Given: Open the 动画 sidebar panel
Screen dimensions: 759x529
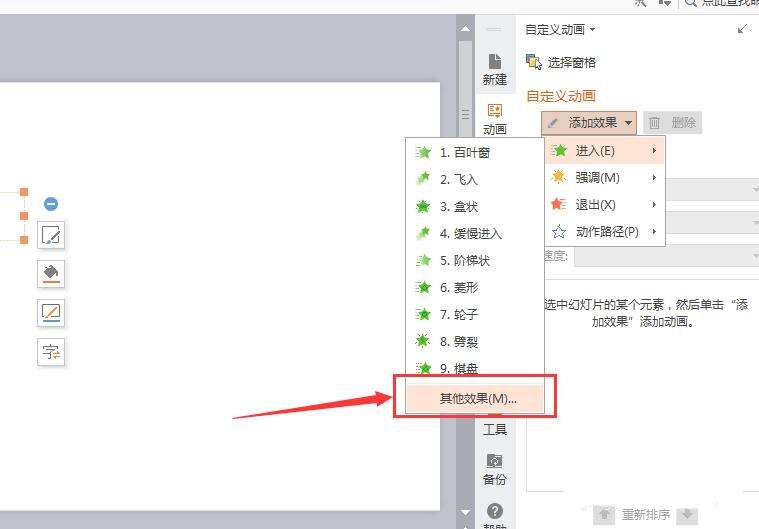Looking at the screenshot, I should (x=495, y=120).
